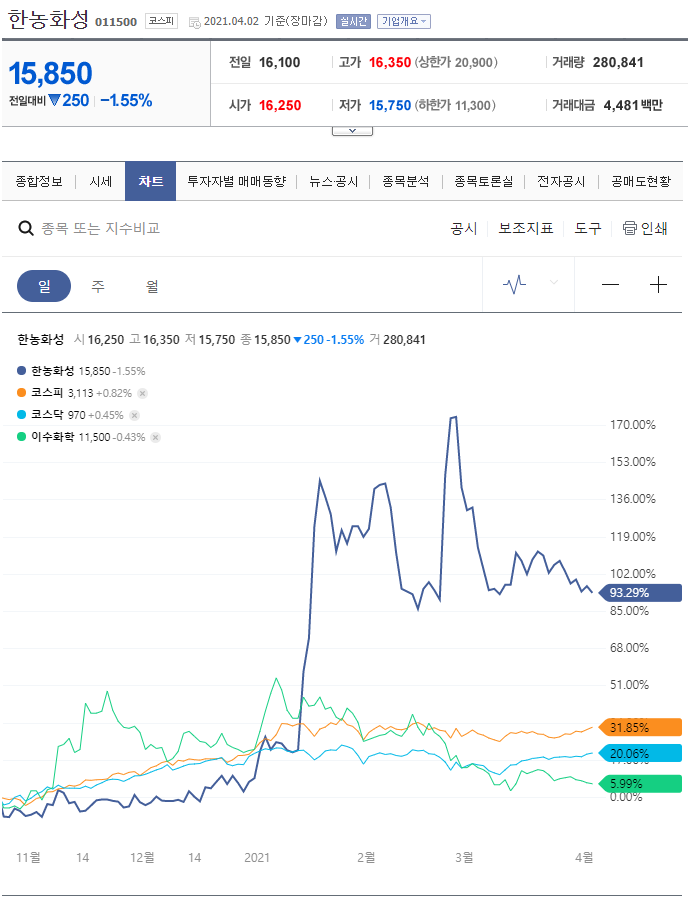Click the 코스피 orange legend dot
Screen dimensions: 688x899
[x=22, y=393]
